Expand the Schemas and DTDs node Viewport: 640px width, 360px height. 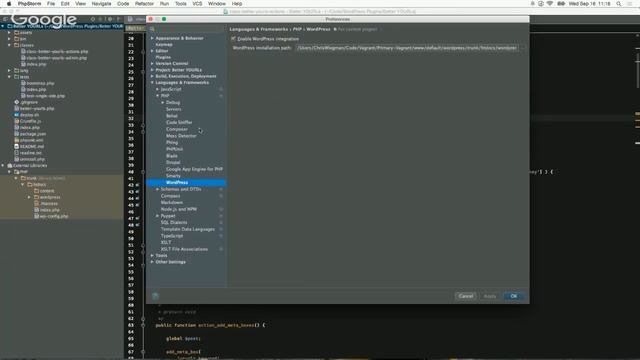click(x=158, y=189)
